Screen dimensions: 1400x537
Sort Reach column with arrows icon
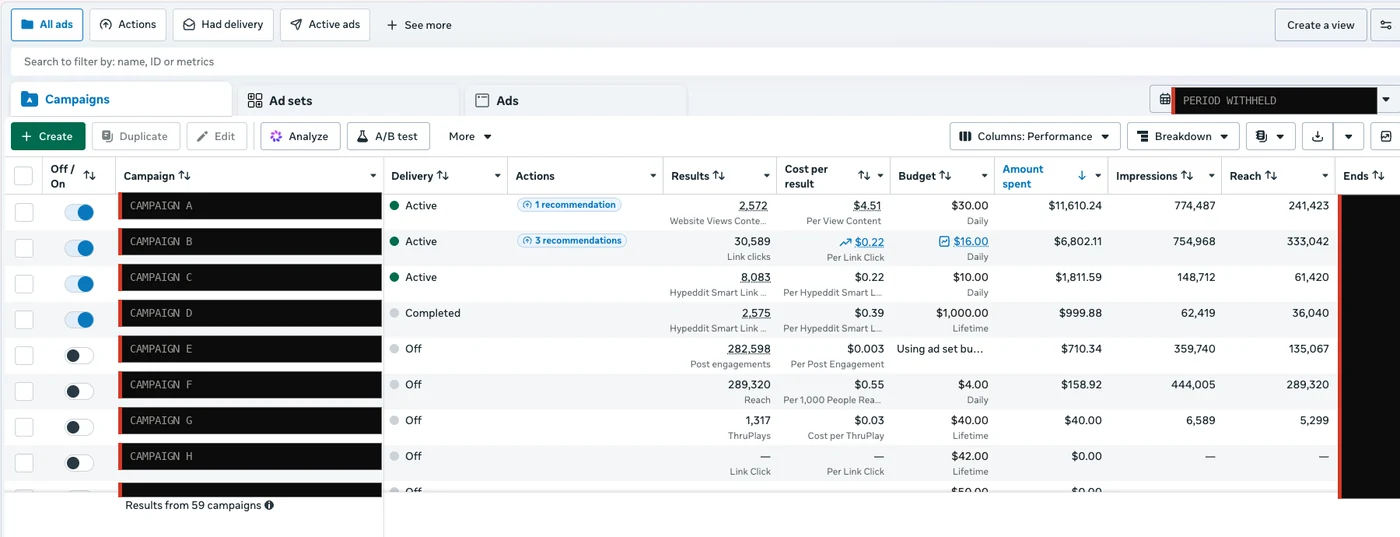(x=1271, y=176)
